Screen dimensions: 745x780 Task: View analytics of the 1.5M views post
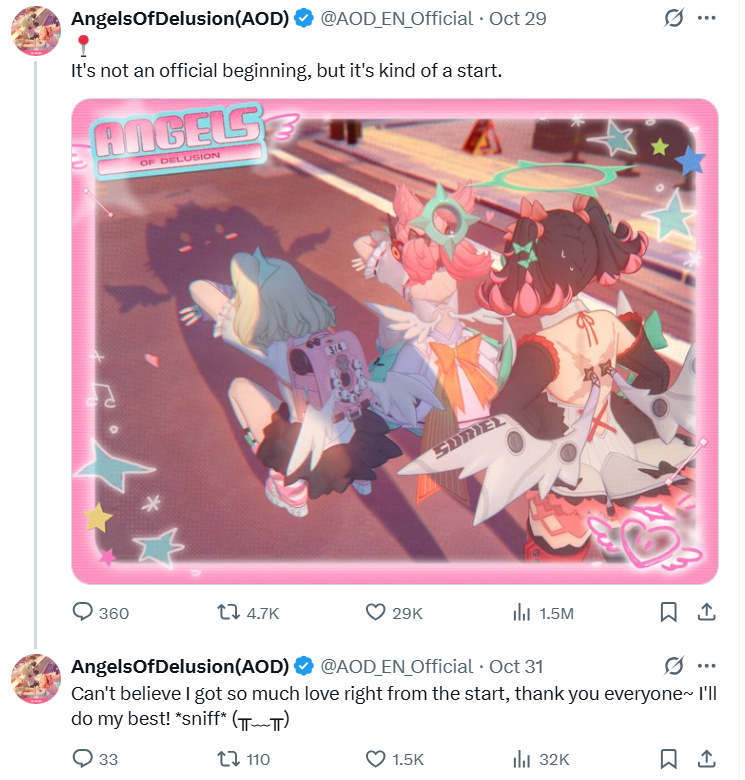pyautogui.click(x=543, y=612)
